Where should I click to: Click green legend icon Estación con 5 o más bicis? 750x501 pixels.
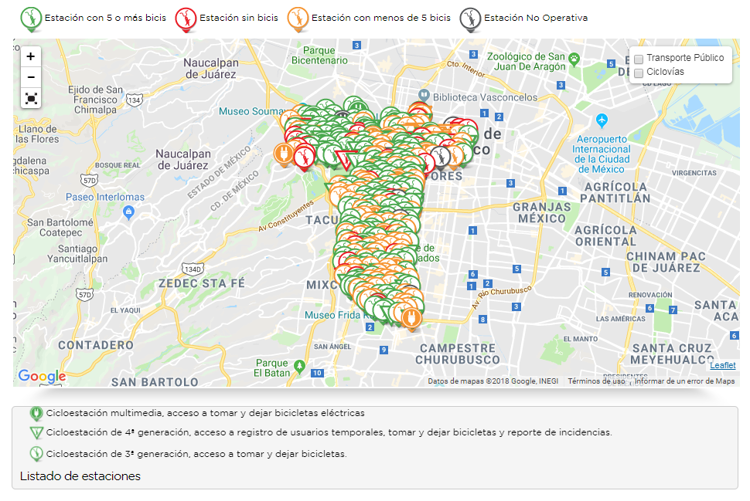pyautogui.click(x=31, y=19)
